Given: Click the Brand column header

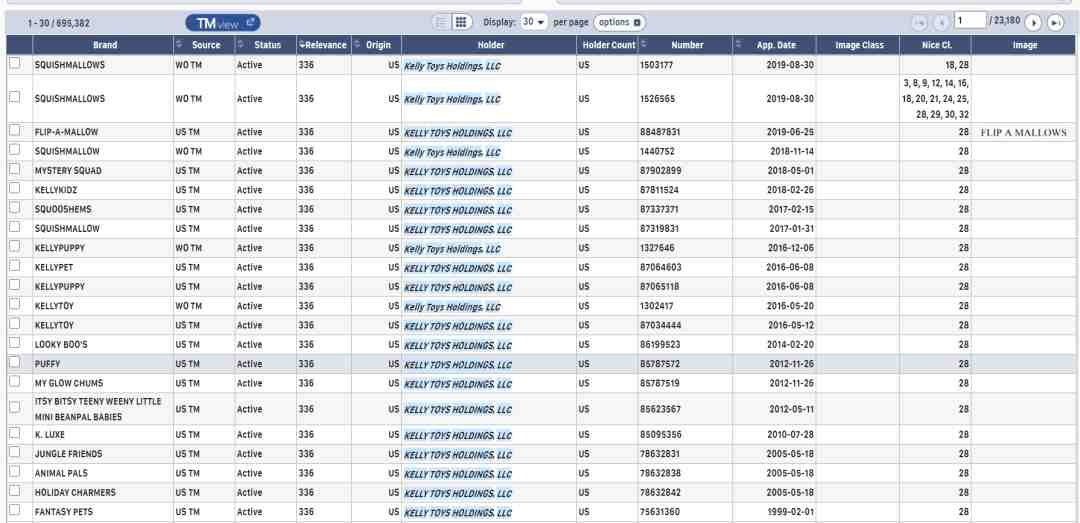Looking at the screenshot, I should coord(105,45).
